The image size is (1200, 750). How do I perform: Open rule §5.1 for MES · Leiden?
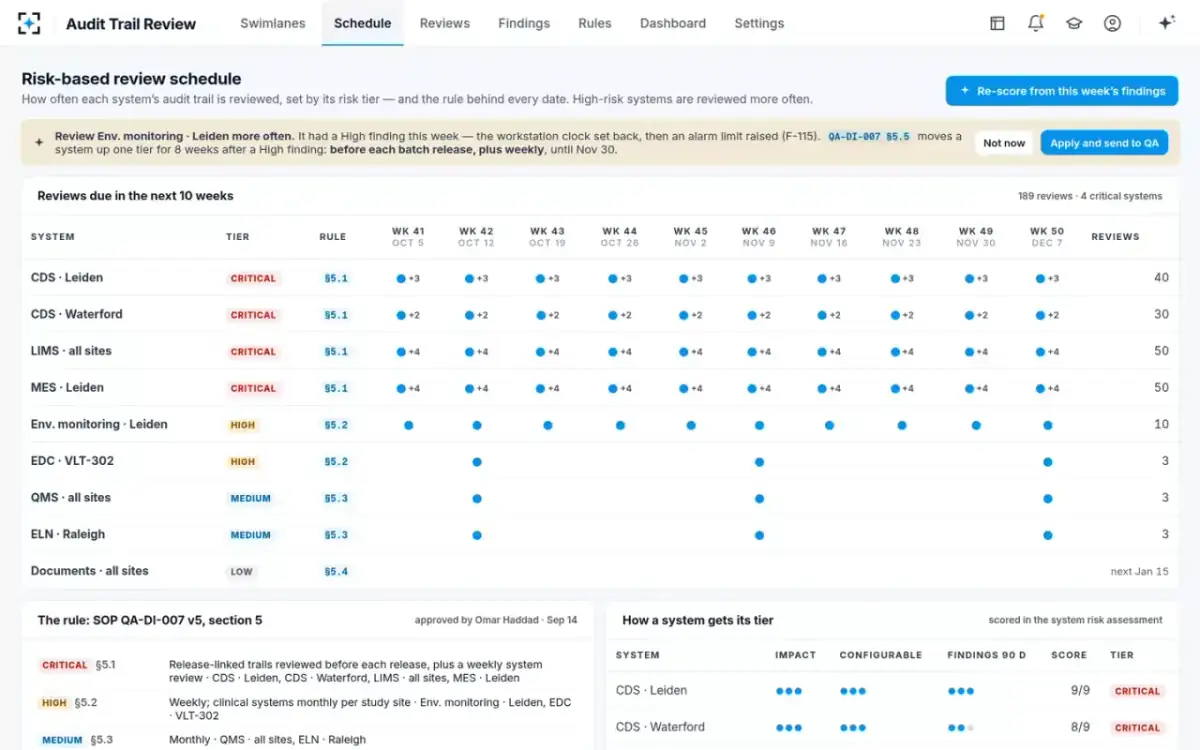pos(336,388)
